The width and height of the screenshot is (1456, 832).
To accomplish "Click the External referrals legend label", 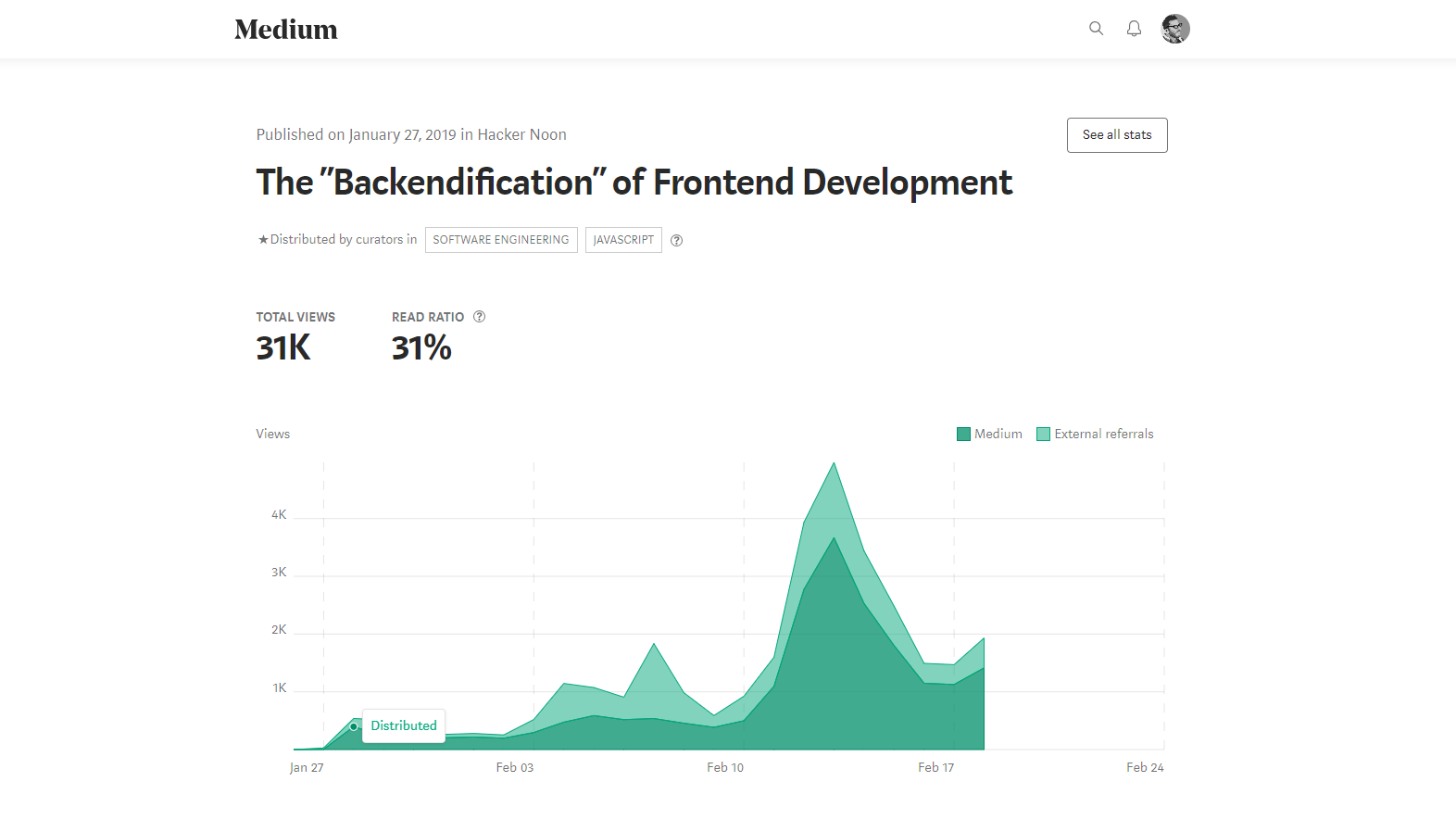I will [1104, 435].
